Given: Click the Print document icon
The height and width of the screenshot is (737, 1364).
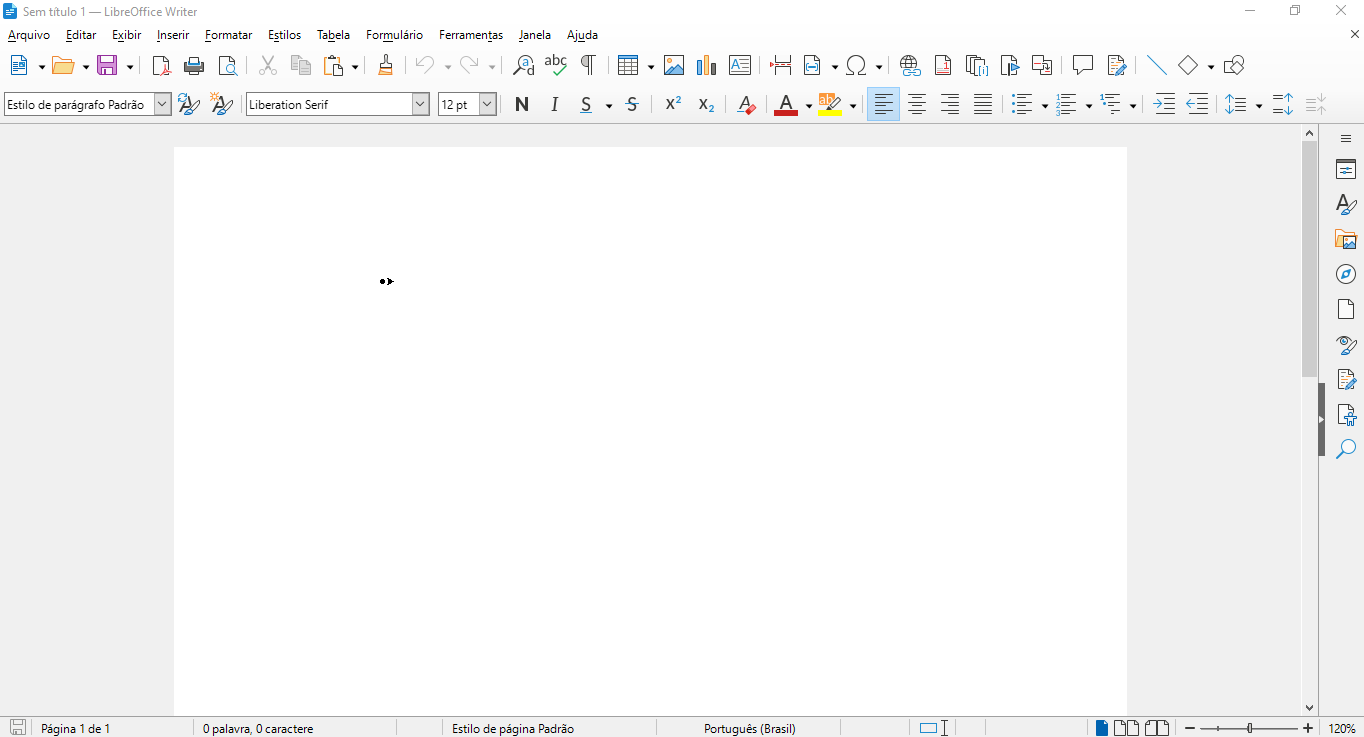Looking at the screenshot, I should pyautogui.click(x=194, y=66).
